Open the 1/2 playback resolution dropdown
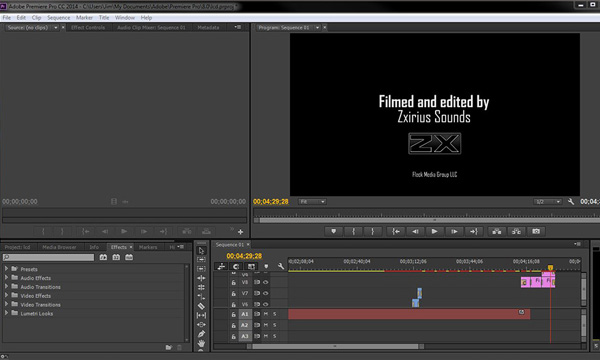The image size is (600, 360). tap(548, 202)
